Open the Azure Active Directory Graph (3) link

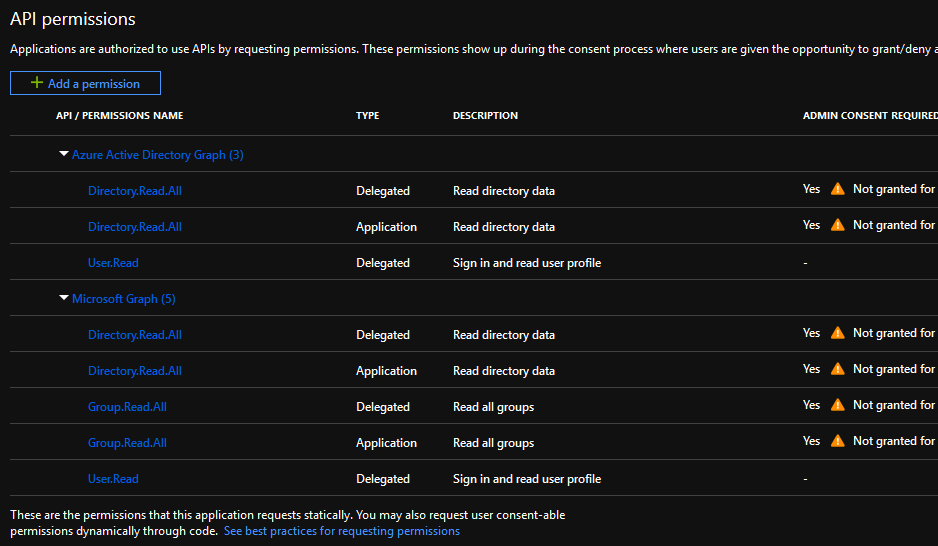pyautogui.click(x=157, y=155)
